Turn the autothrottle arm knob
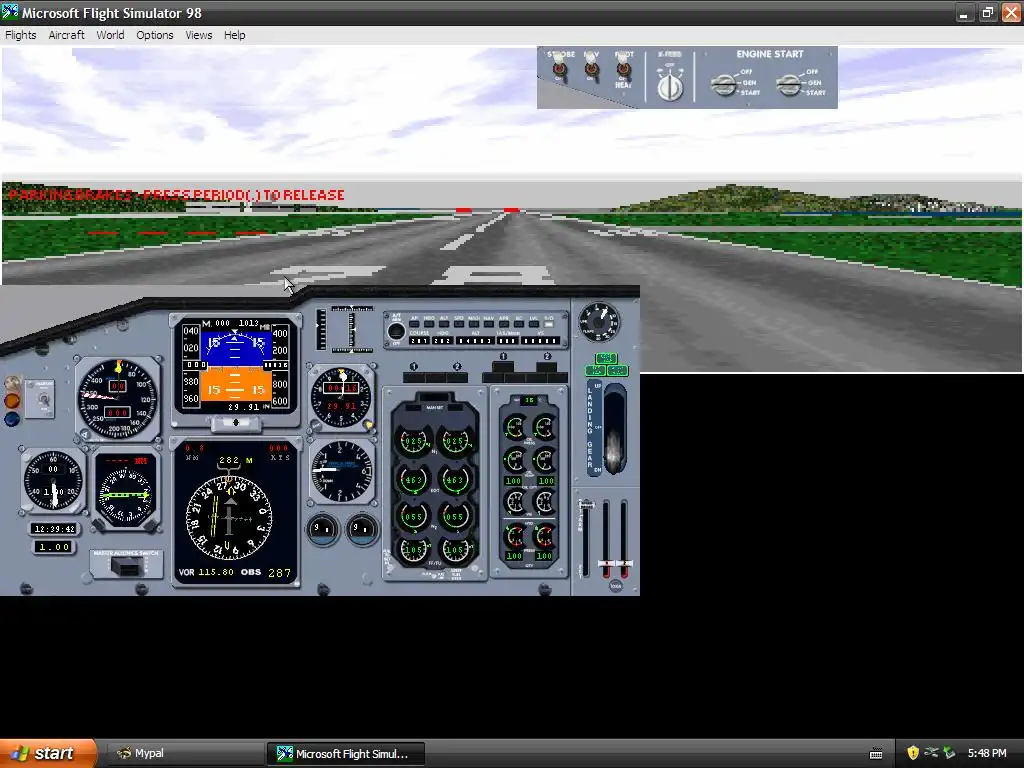The image size is (1024, 768). click(x=396, y=330)
